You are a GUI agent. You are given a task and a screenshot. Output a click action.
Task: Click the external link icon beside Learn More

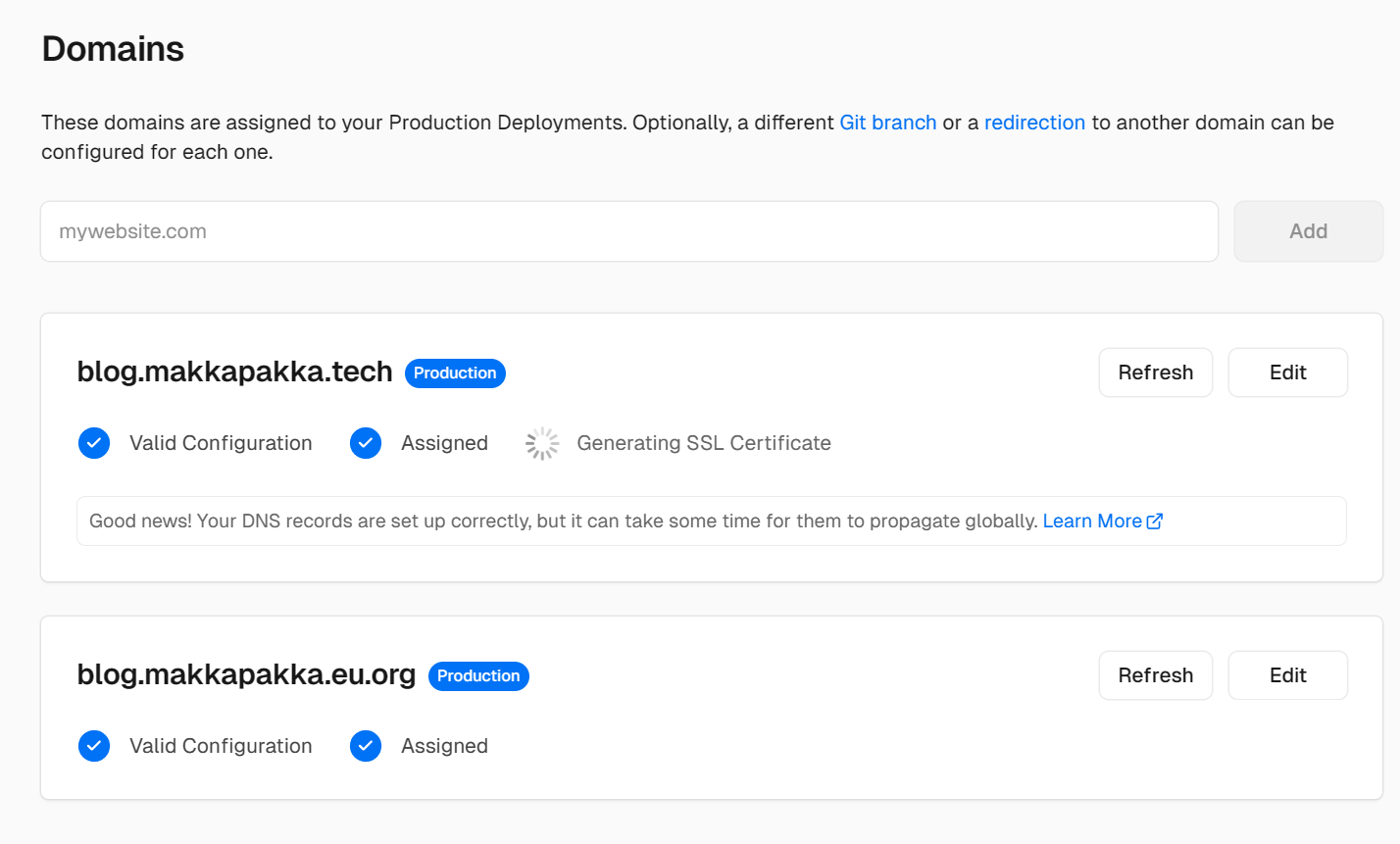click(x=1155, y=521)
